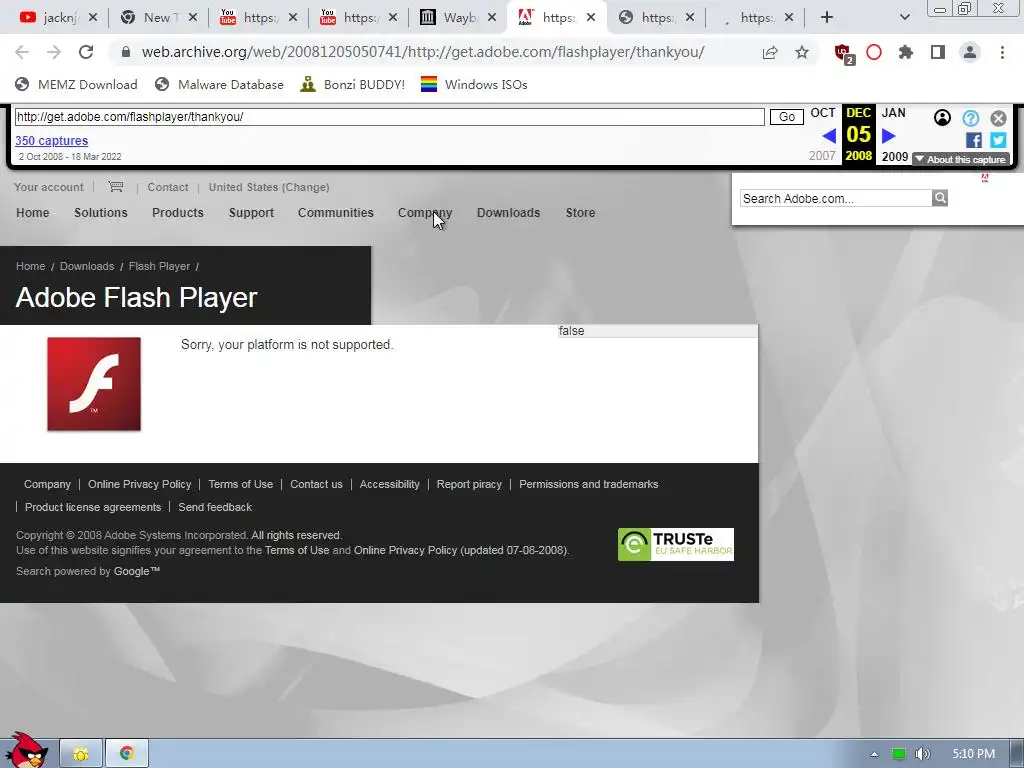Select OCT in Wayback timeline

pos(823,113)
